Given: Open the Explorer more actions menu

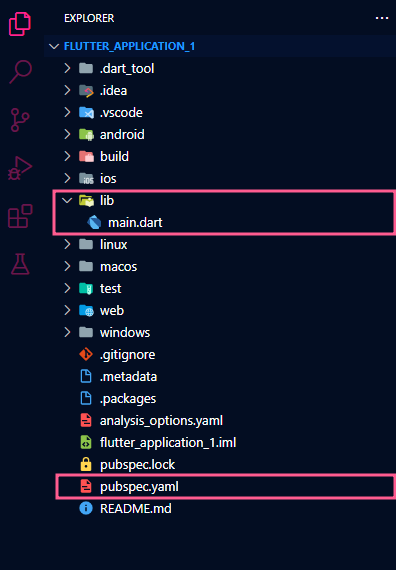Looking at the screenshot, I should point(382,18).
